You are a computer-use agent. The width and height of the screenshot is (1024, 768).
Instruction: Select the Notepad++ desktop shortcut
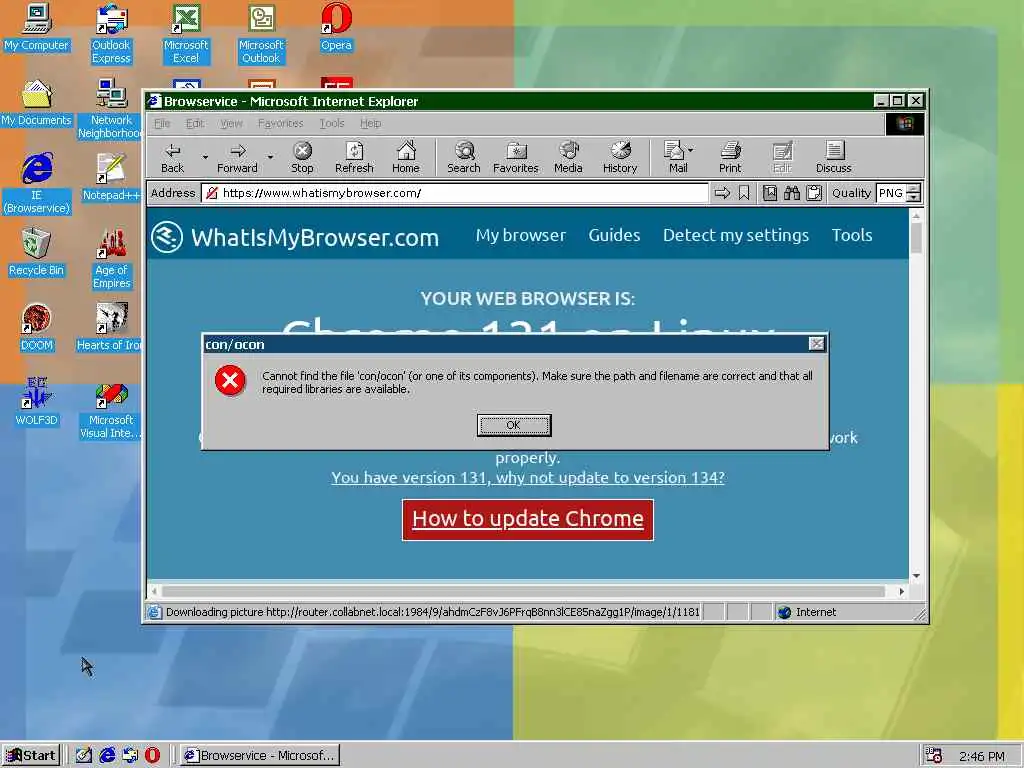click(111, 178)
